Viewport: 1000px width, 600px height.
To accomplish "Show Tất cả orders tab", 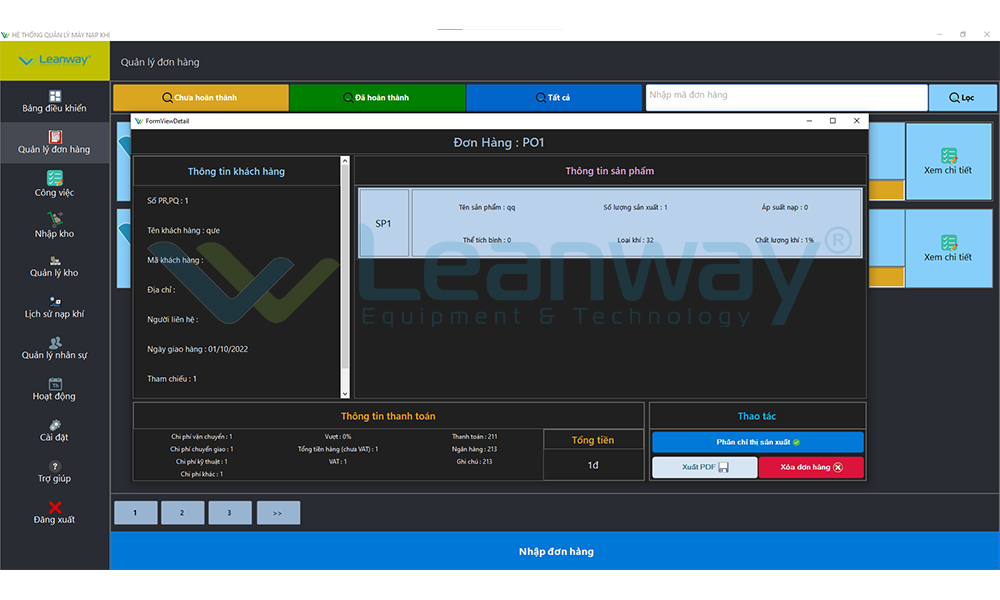I will tap(553, 98).
